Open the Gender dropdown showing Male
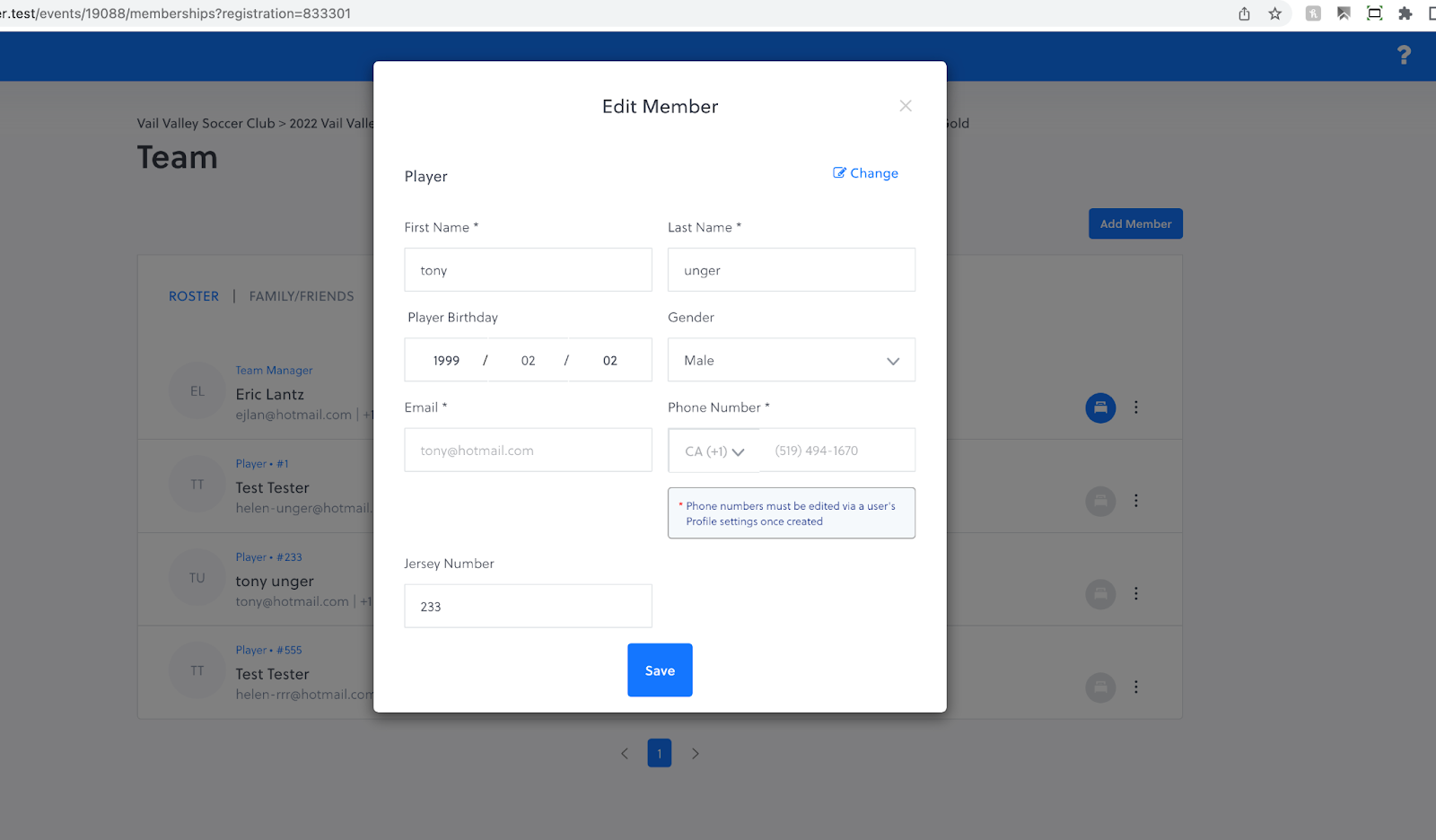Image resolution: width=1436 pixels, height=840 pixels. 792,360
